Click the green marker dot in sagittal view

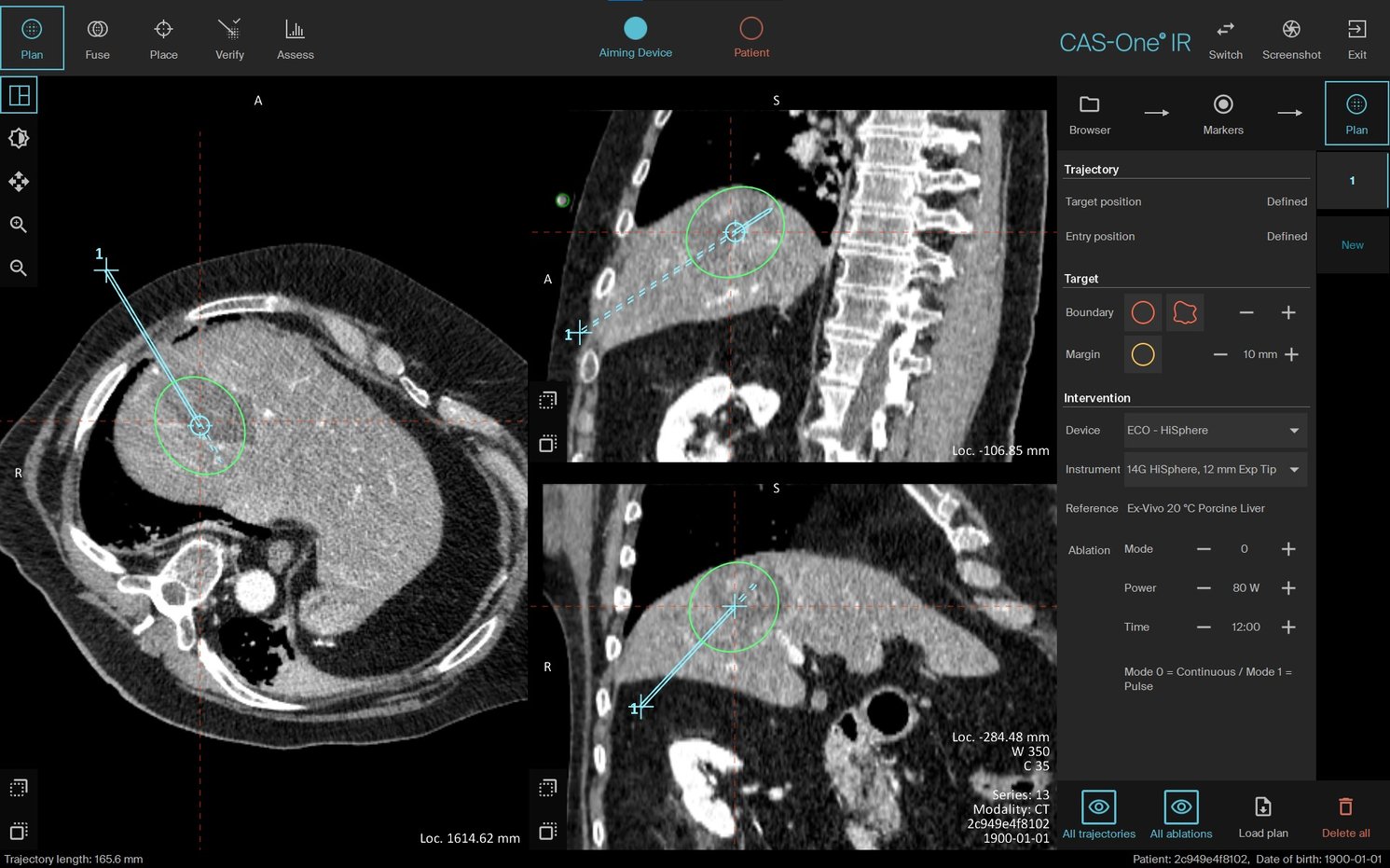click(x=562, y=200)
